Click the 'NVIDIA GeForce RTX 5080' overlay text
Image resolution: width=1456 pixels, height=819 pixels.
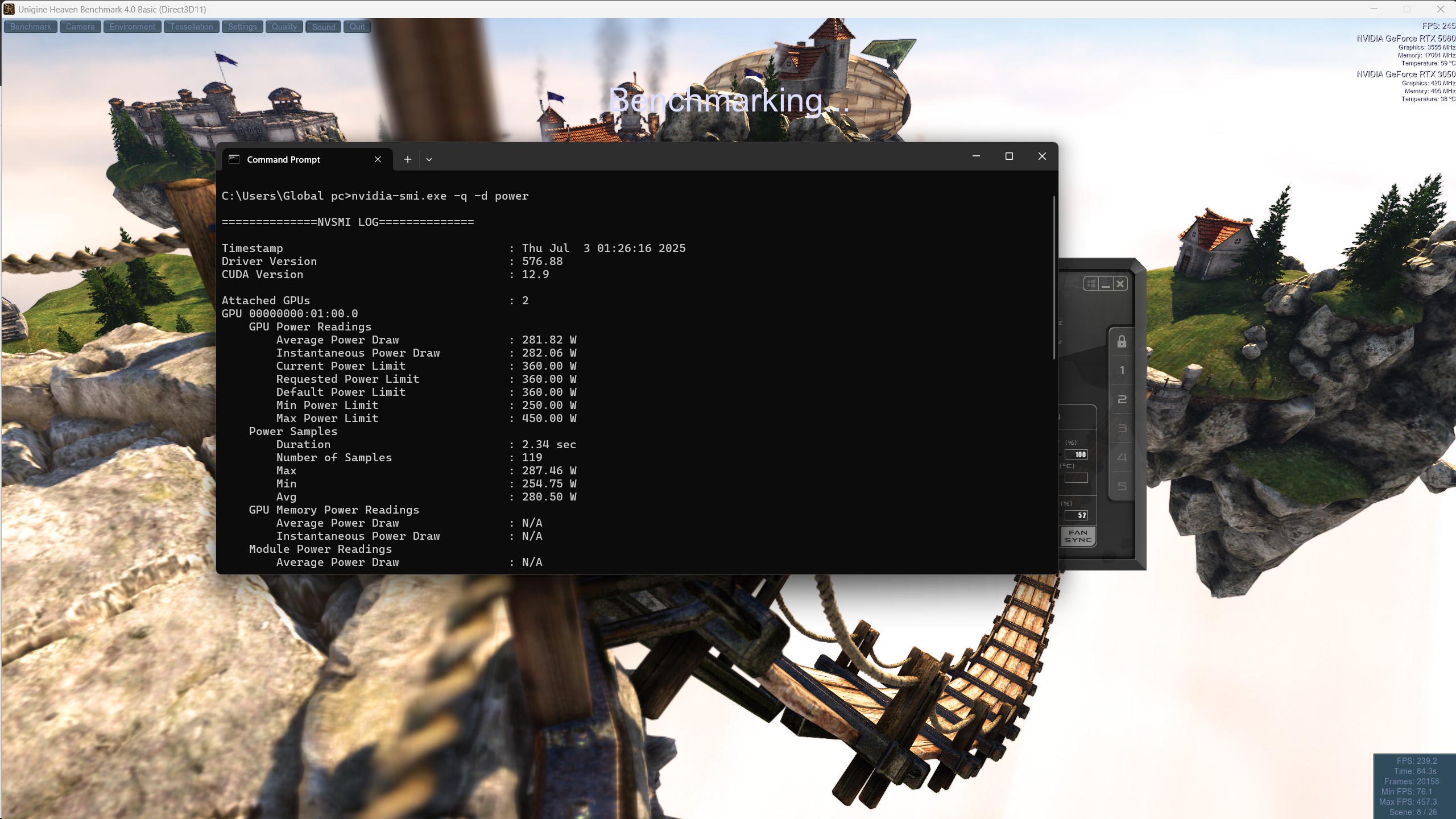(x=1406, y=39)
